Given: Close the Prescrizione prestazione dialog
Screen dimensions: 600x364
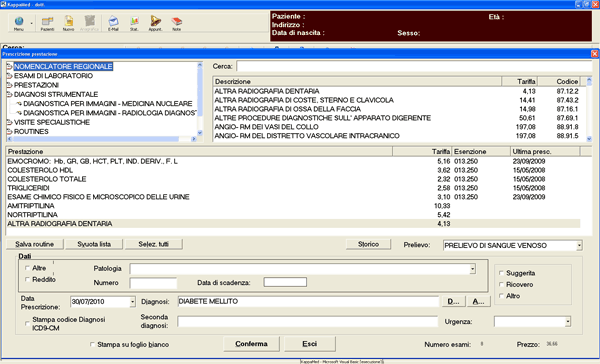Looking at the screenshot, I should coord(594,54).
